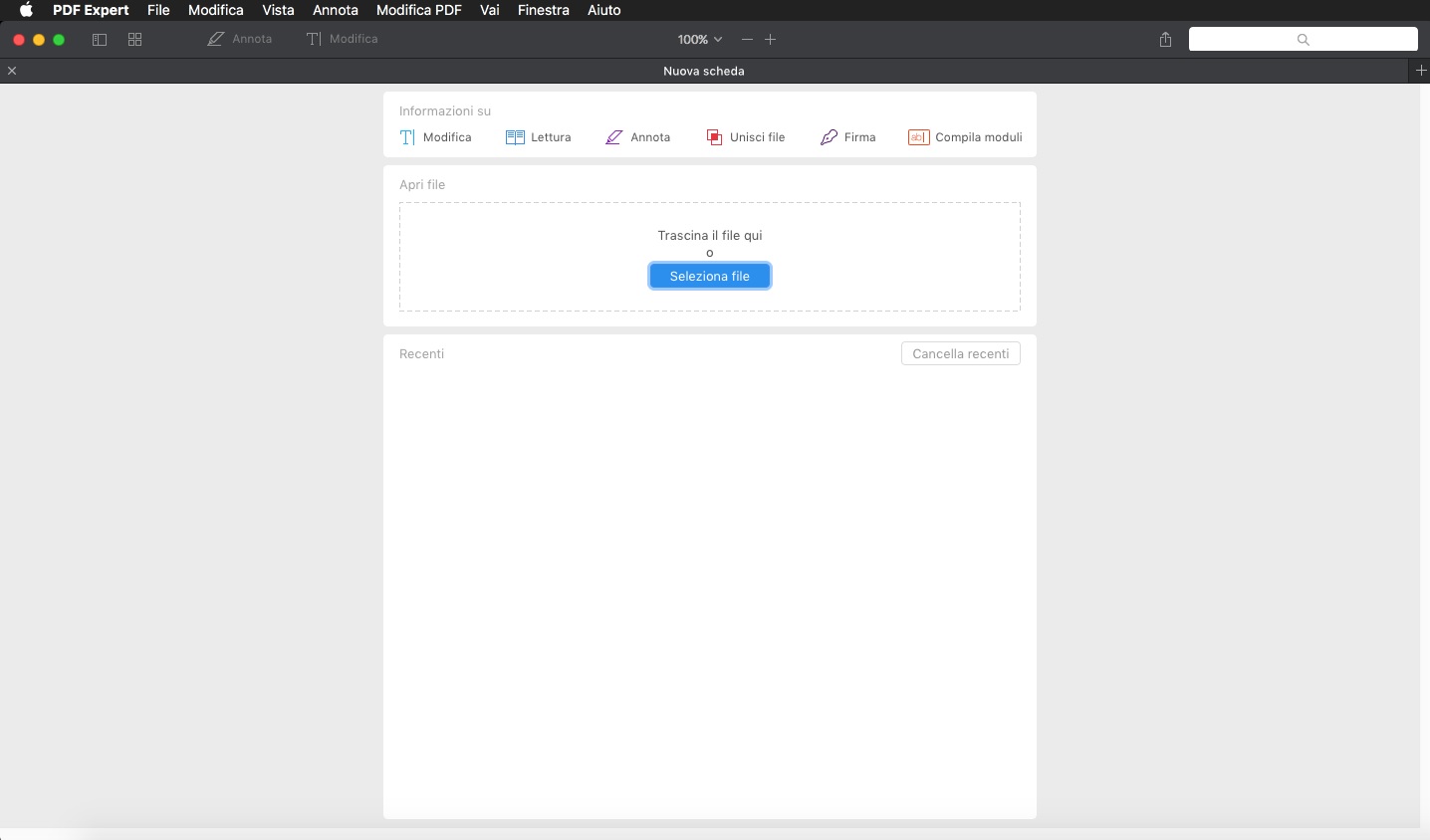Click the Firma signature icon
Screen dimensions: 1430x840
click(x=829, y=137)
